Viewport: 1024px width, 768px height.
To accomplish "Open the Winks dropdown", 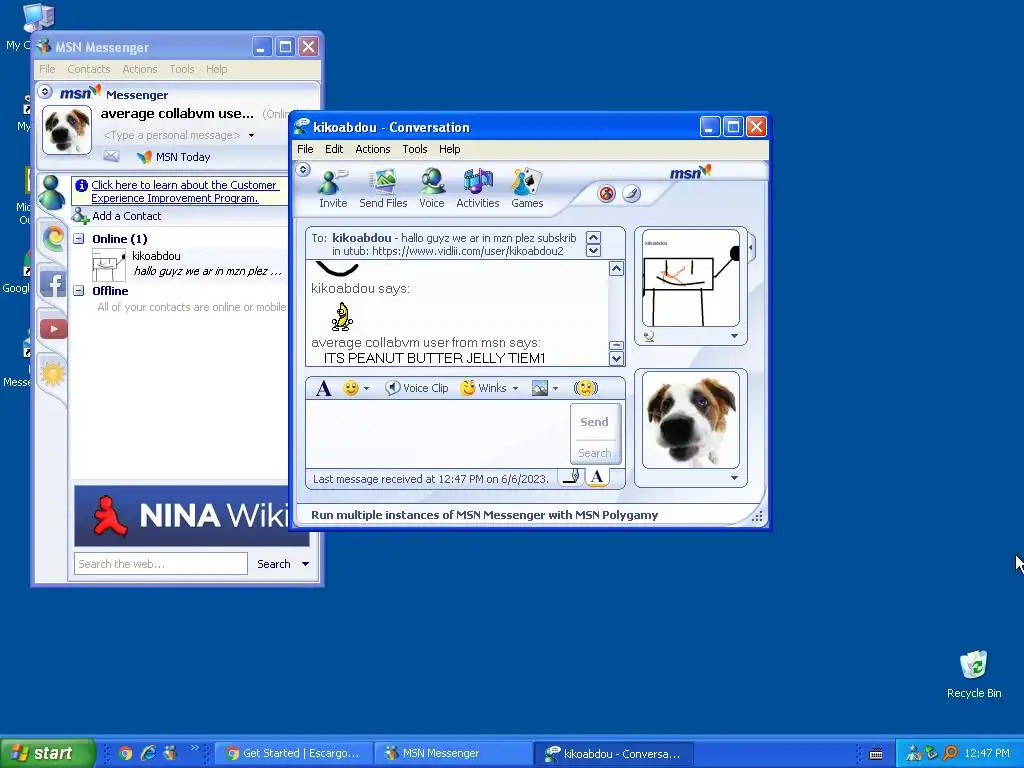I will coord(515,389).
